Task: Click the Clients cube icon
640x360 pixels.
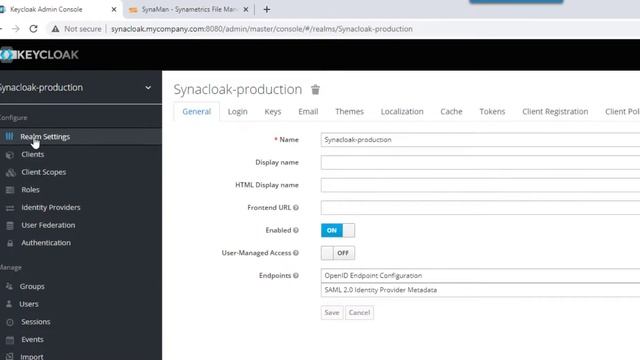Action: point(10,155)
